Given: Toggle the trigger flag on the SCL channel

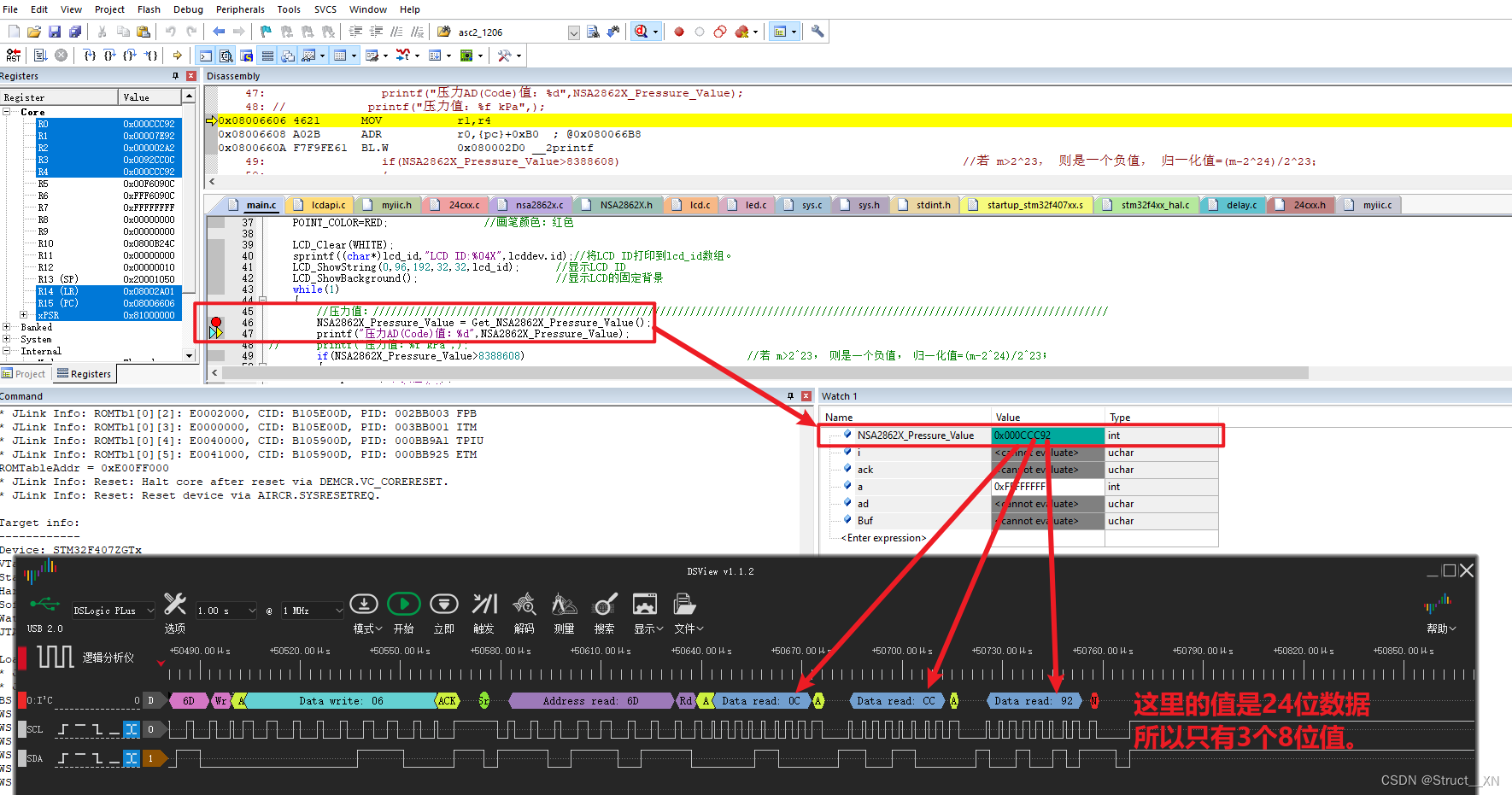Looking at the screenshot, I should 131,729.
